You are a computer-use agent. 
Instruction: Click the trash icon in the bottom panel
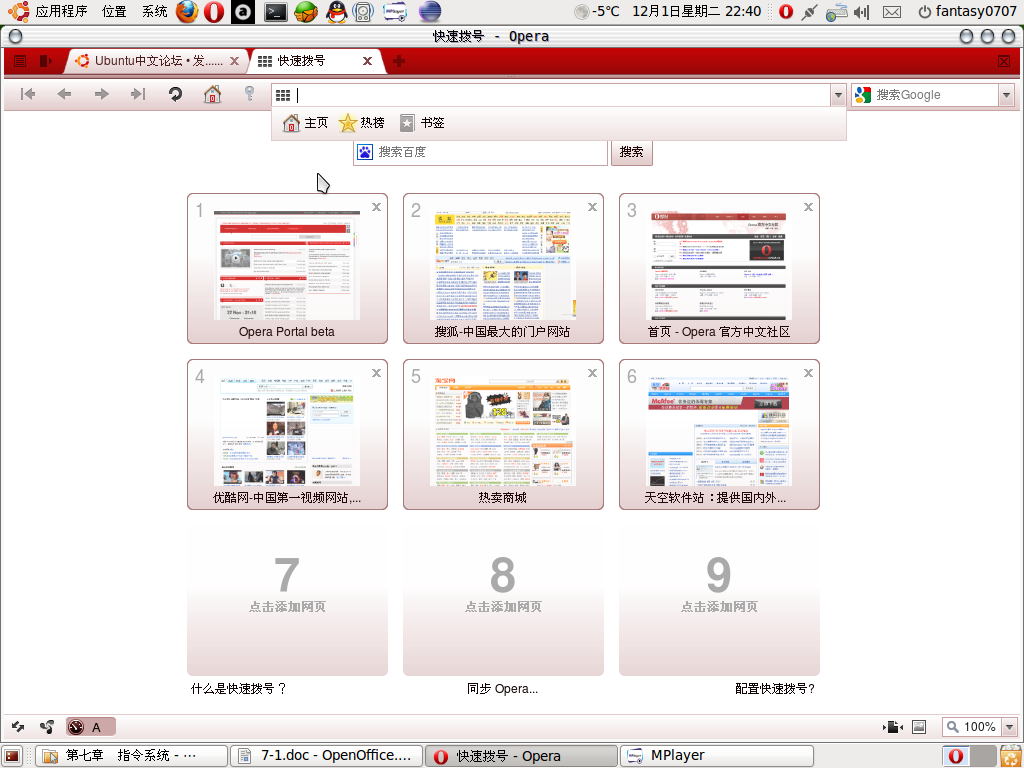(x=1010, y=756)
